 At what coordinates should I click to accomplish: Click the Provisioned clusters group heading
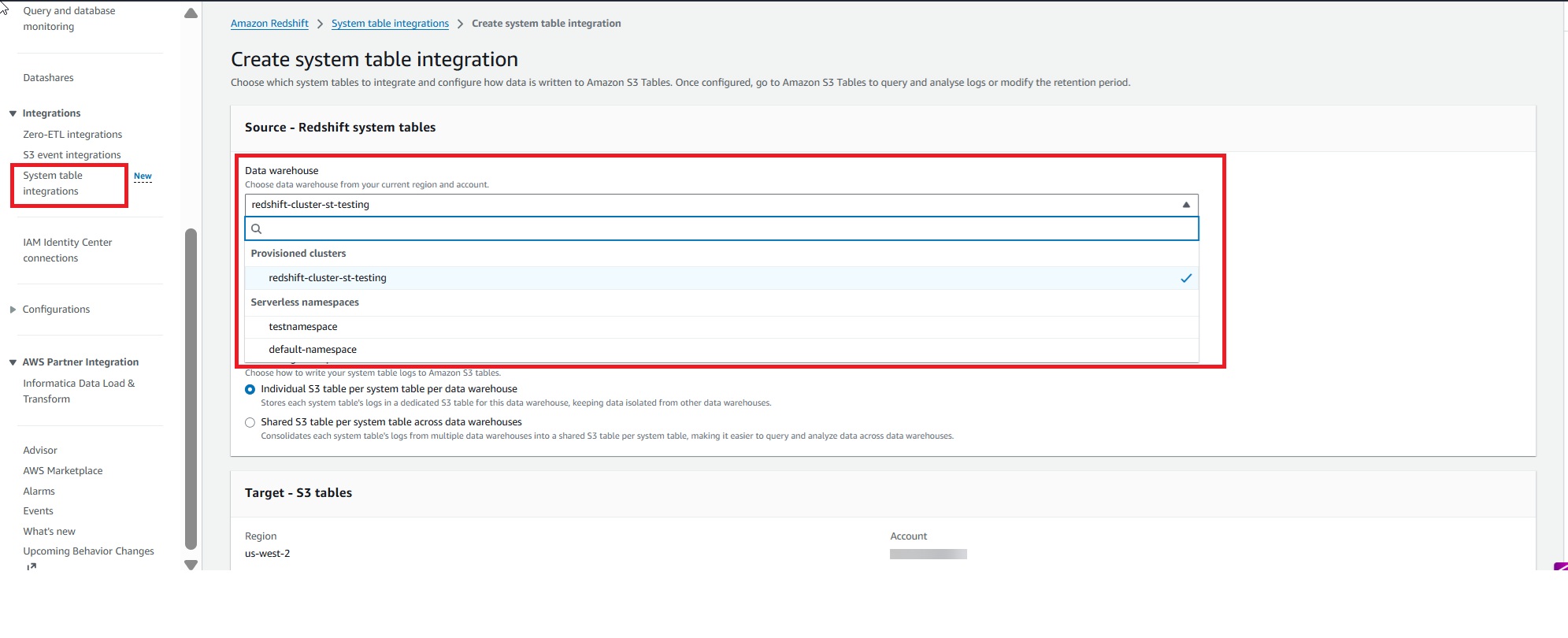tap(298, 254)
